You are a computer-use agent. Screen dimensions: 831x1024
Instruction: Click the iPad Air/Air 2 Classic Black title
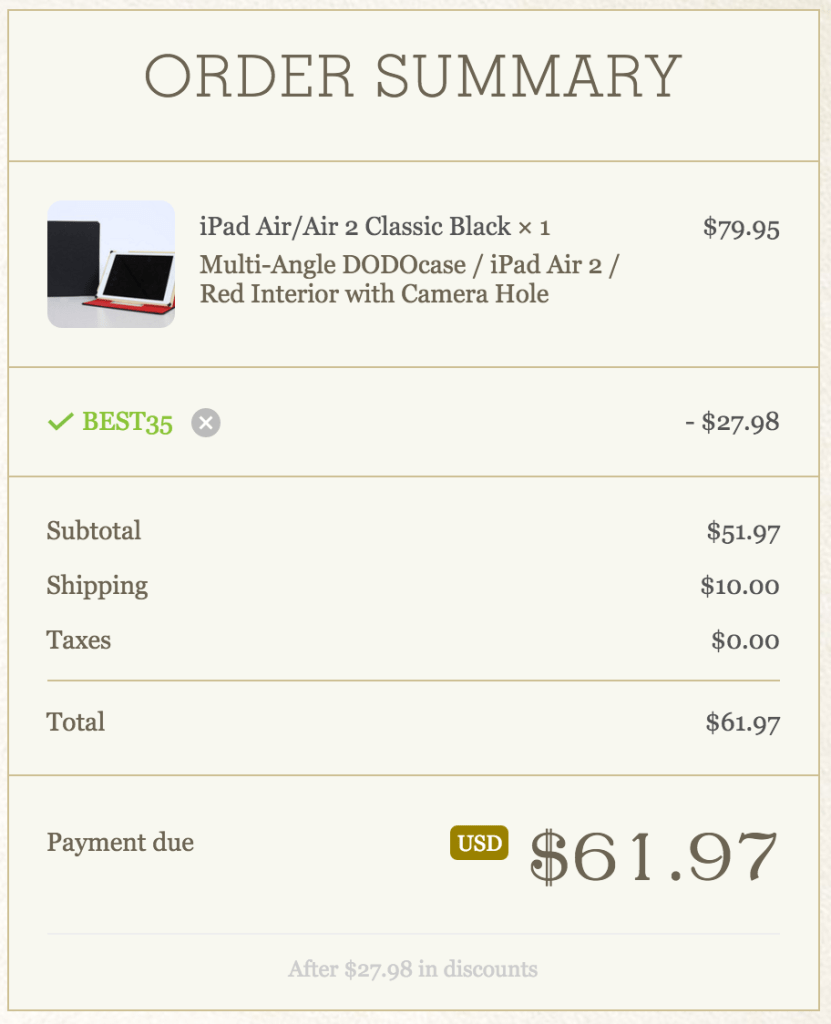(x=374, y=227)
